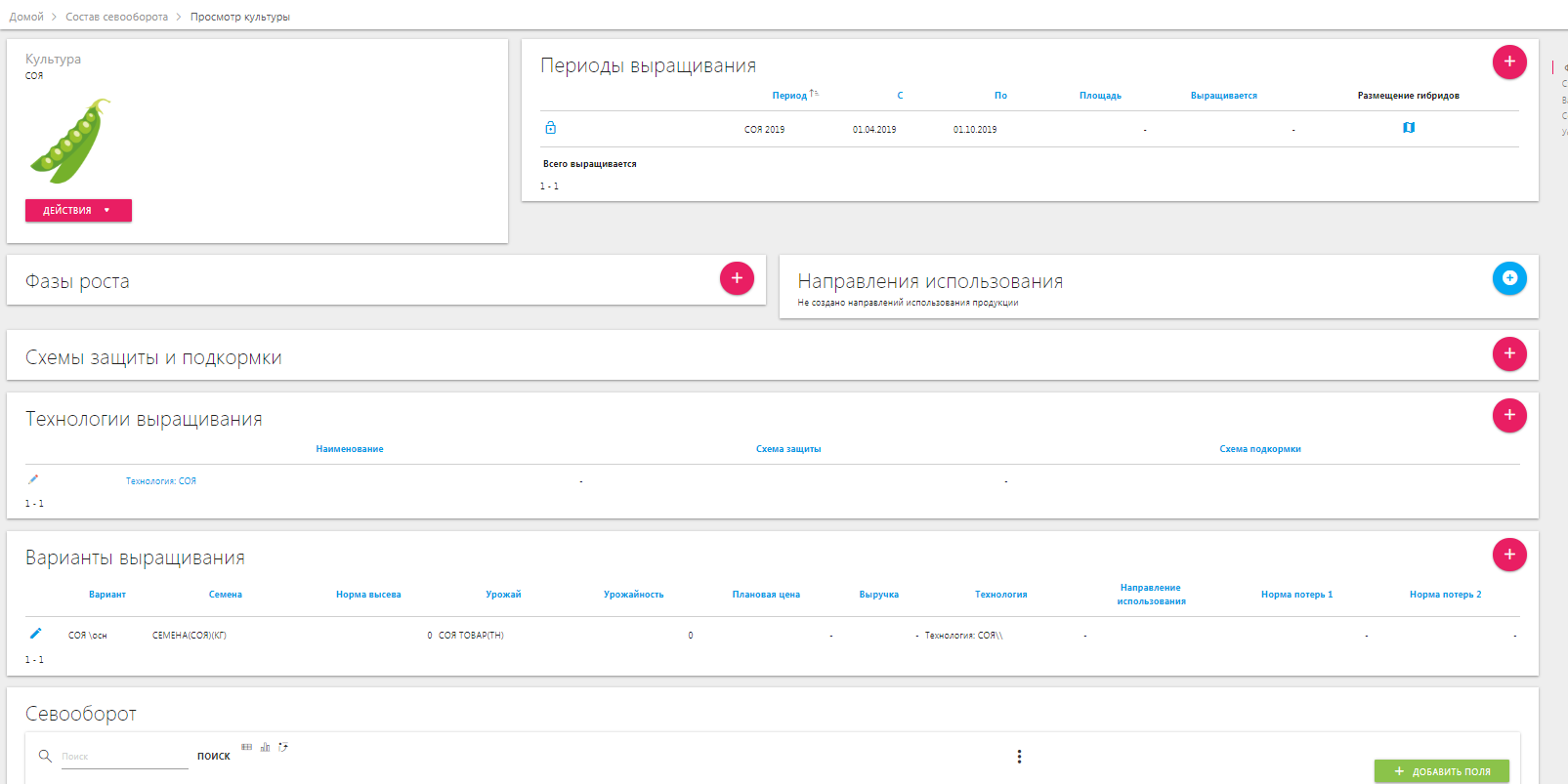This screenshot has height=784, width=1568.
Task: Add a protection and feeding scheme
Action: pyautogui.click(x=1508, y=353)
